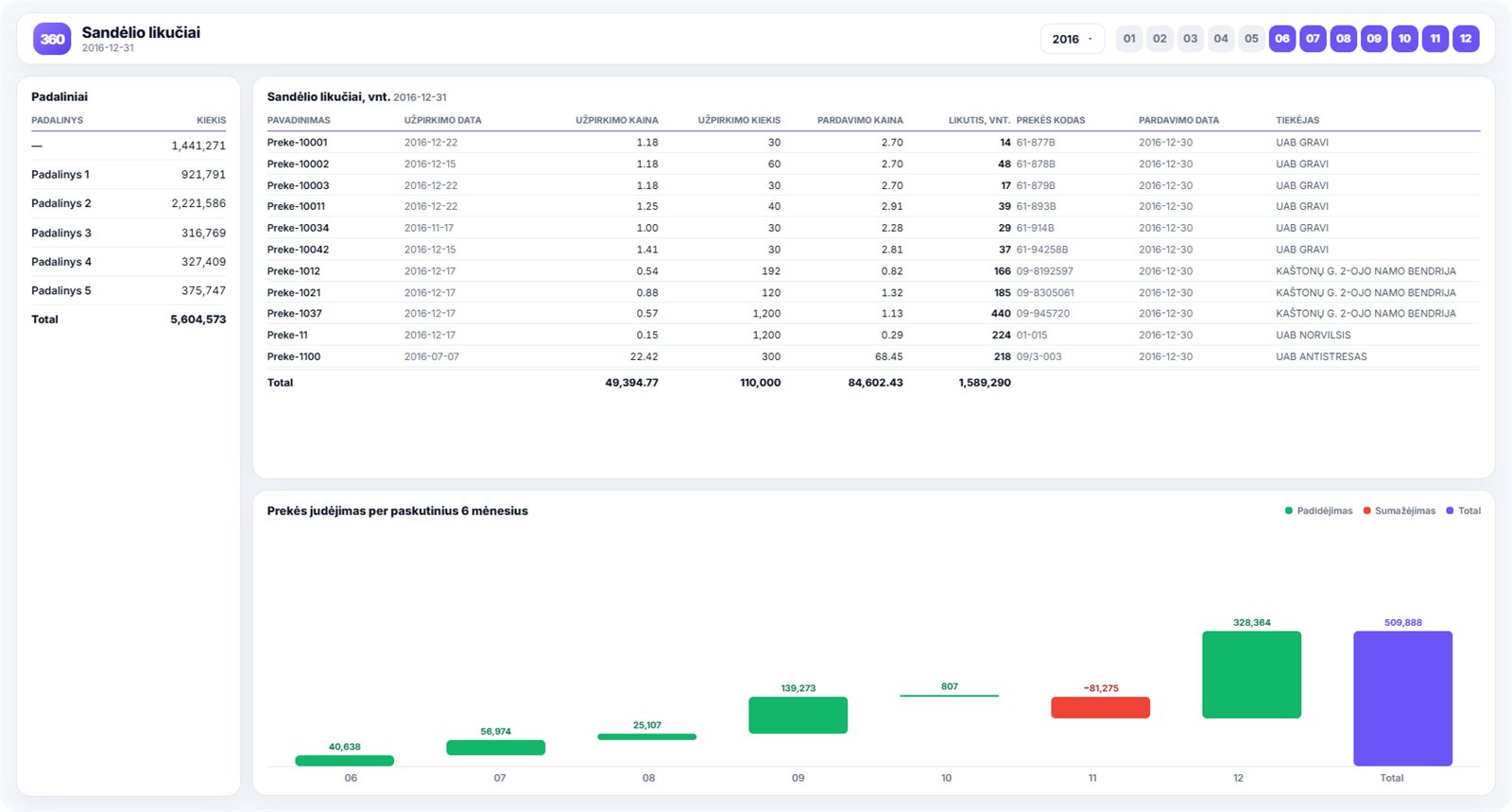
Task: Sort by PADALINYS column header
Action: (x=57, y=120)
